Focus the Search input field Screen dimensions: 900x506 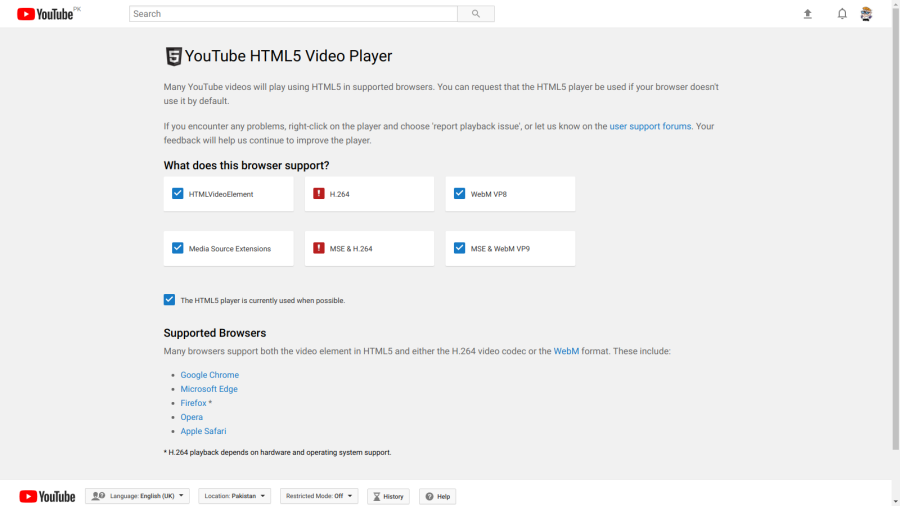[293, 14]
